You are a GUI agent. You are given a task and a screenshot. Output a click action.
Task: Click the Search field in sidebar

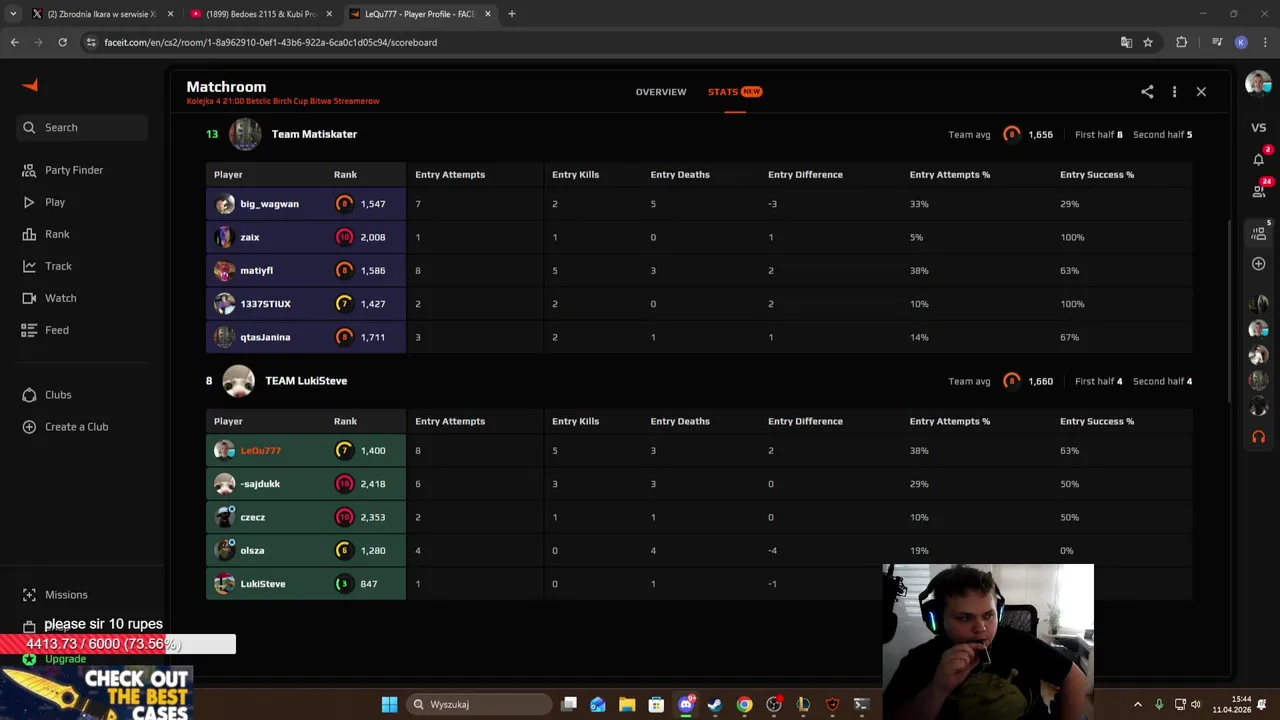click(82, 127)
